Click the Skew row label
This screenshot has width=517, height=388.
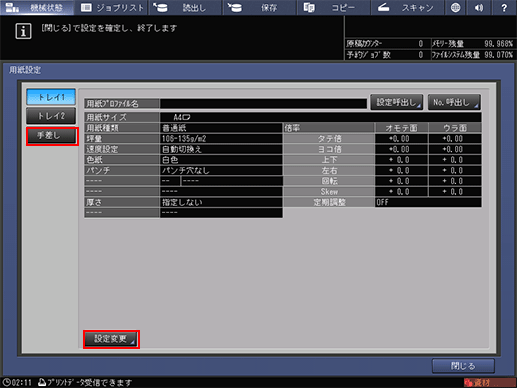click(329, 192)
